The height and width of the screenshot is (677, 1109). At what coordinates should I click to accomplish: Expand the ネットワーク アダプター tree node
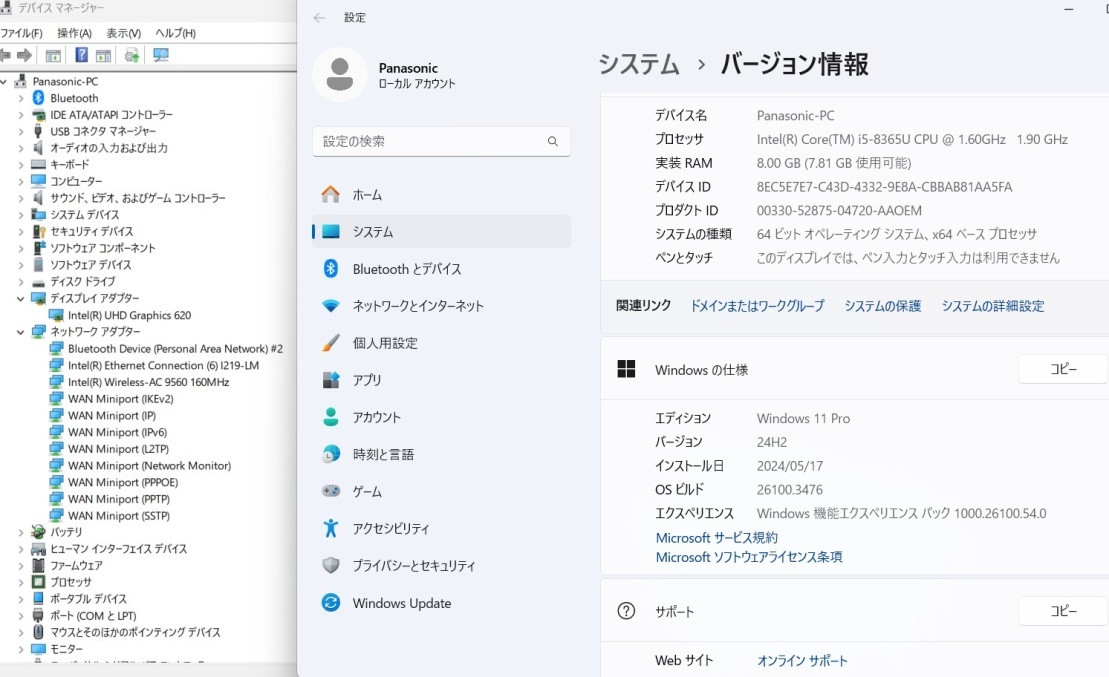coord(20,330)
